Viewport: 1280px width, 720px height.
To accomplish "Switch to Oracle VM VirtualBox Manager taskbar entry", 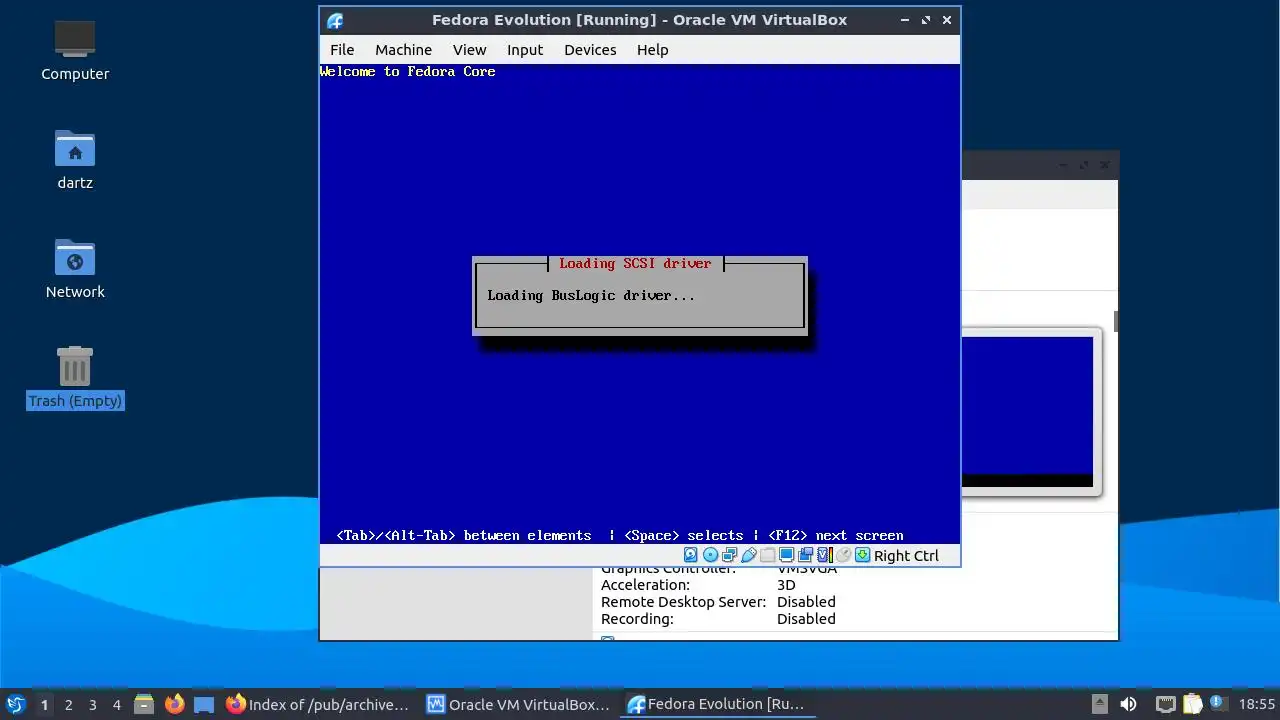I will 518,704.
